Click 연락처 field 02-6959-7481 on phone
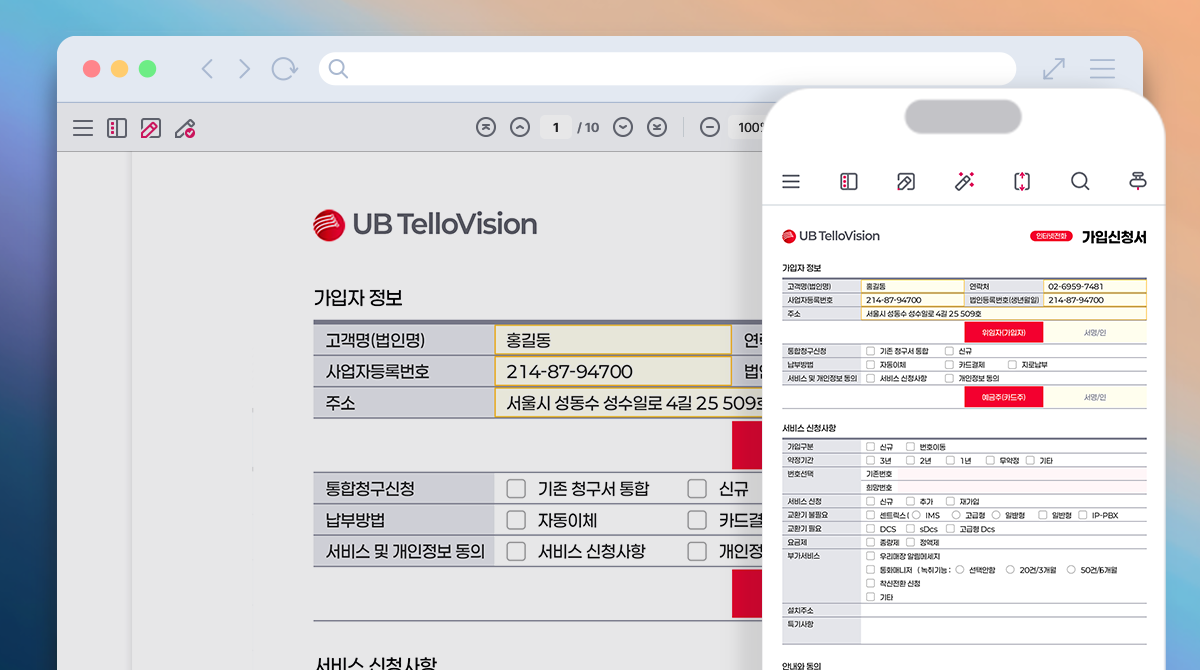This screenshot has width=1200, height=670. (1096, 286)
